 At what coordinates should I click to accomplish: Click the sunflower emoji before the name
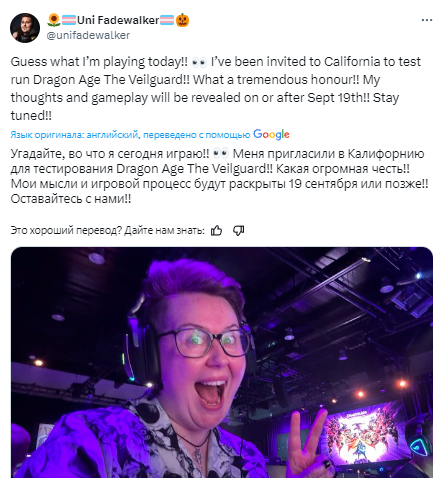54,20
